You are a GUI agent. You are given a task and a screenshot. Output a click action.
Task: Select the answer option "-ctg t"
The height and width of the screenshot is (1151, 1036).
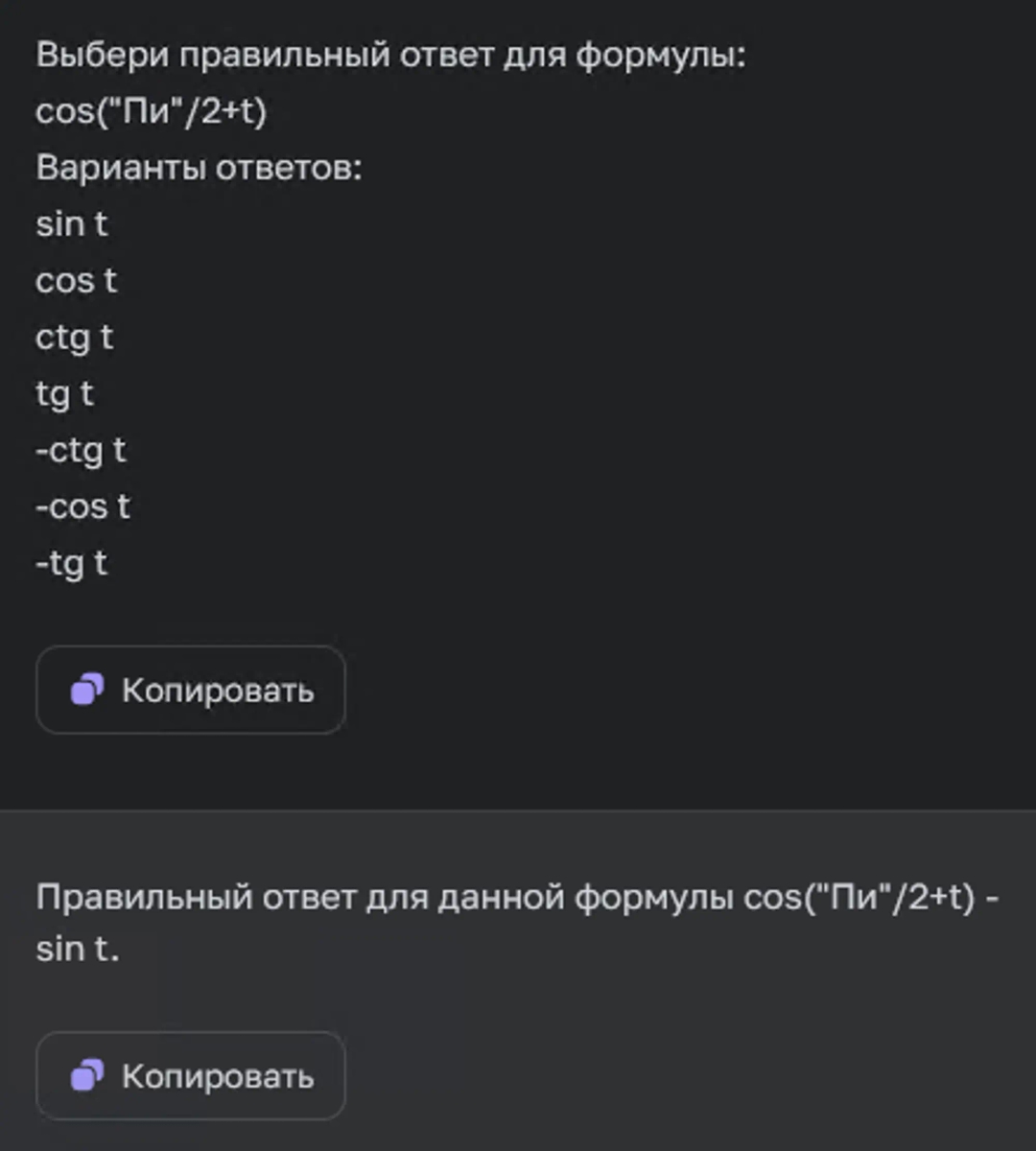[81, 450]
